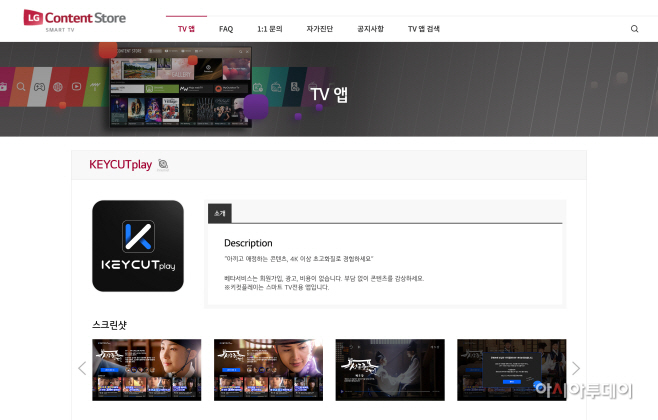Viewport: 658px width, 420px height.
Task: Open the 자가진단 menu
Action: pyautogui.click(x=319, y=29)
